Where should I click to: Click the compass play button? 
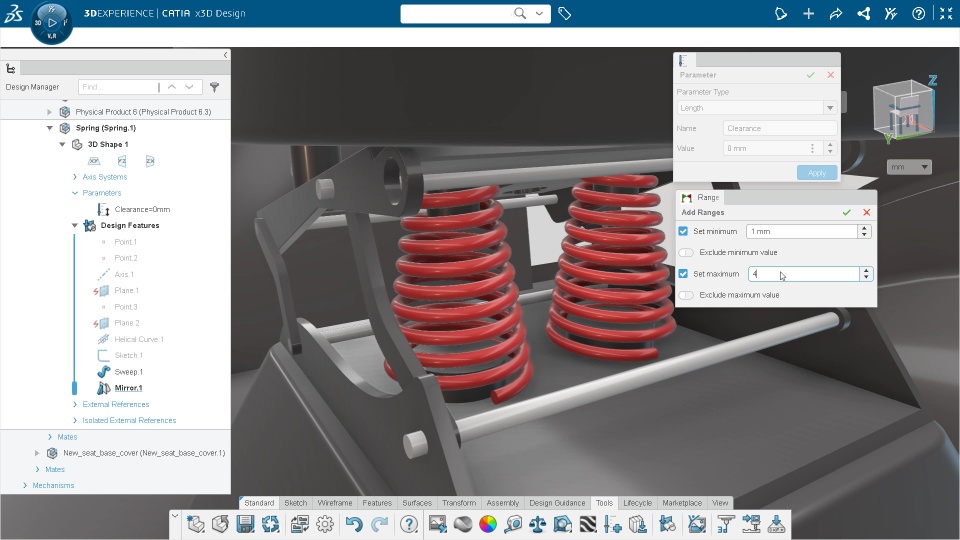[x=52, y=23]
